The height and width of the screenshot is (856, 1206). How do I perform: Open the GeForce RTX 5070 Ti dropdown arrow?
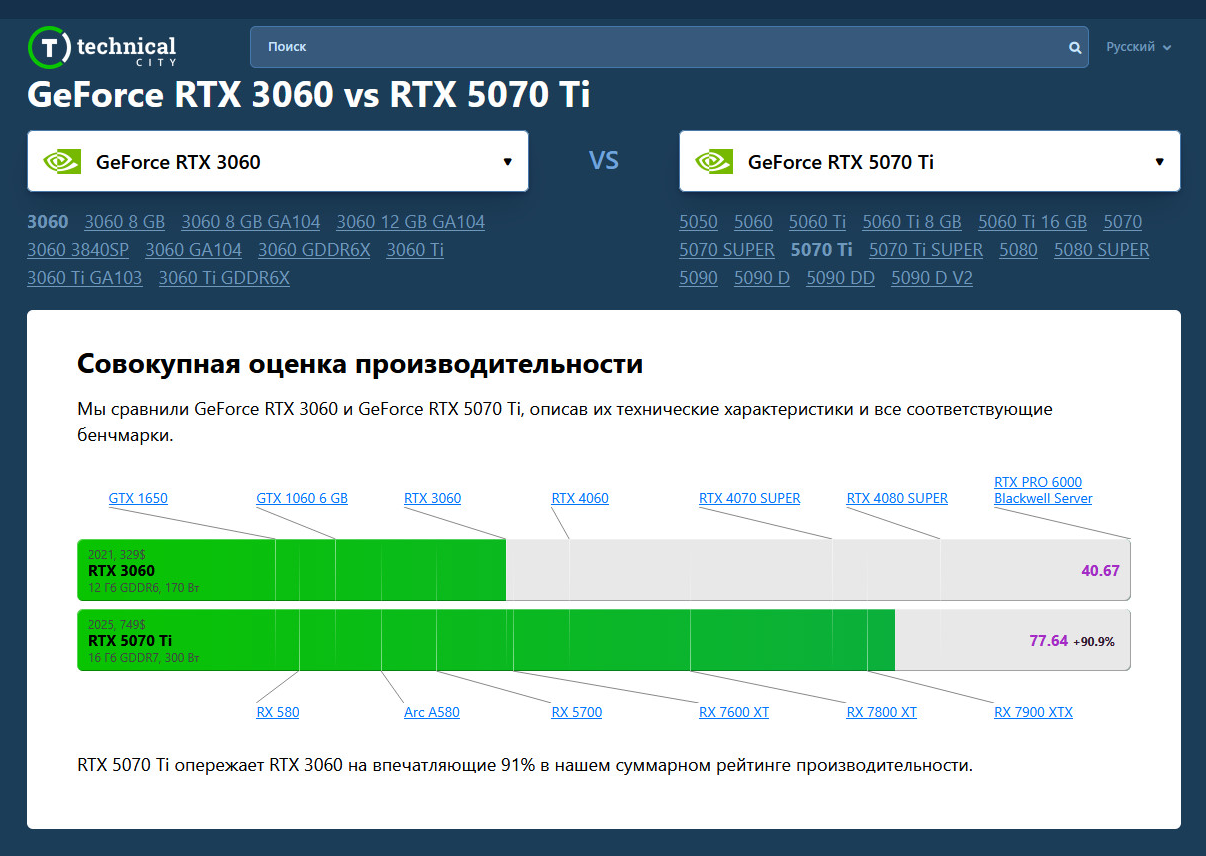click(1159, 162)
